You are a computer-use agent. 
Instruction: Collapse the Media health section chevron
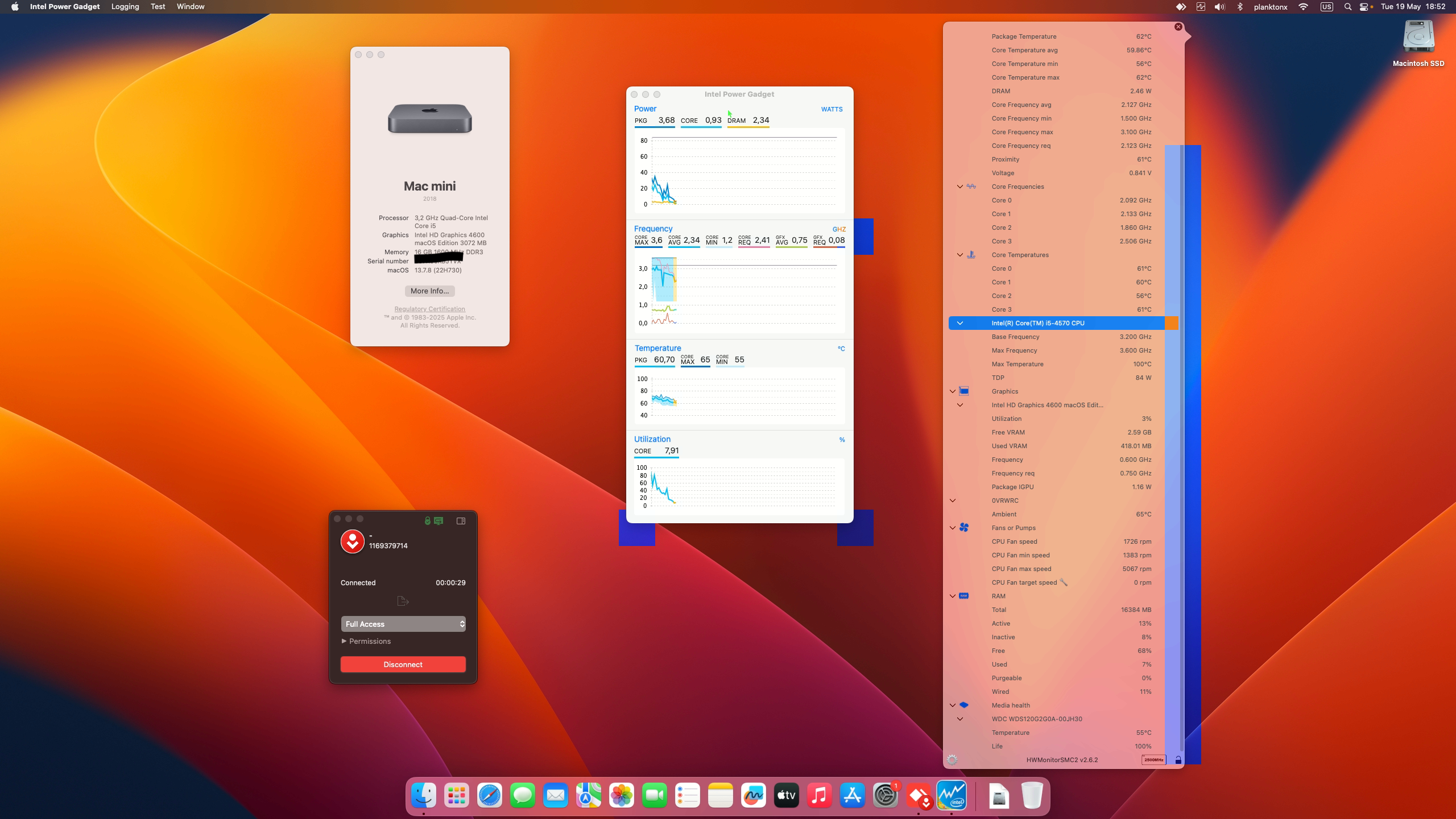(953, 705)
